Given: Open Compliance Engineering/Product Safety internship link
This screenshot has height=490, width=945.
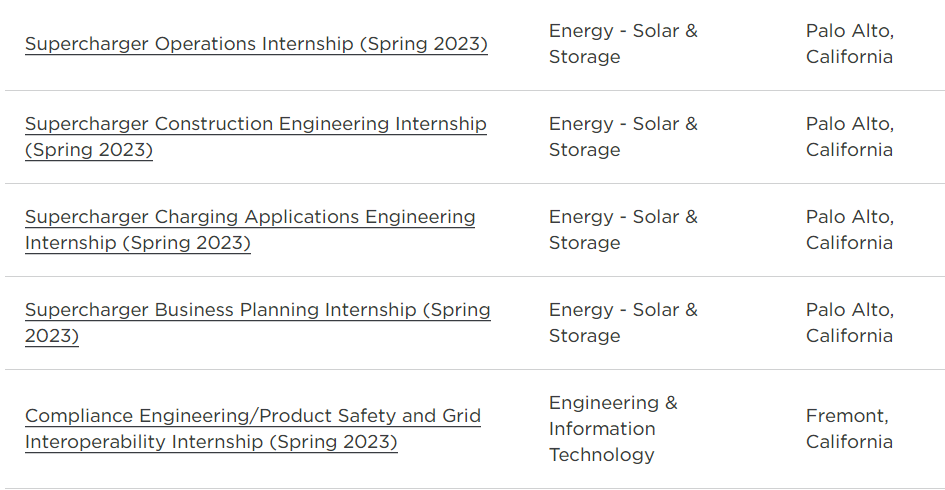Looking at the screenshot, I should (253, 429).
